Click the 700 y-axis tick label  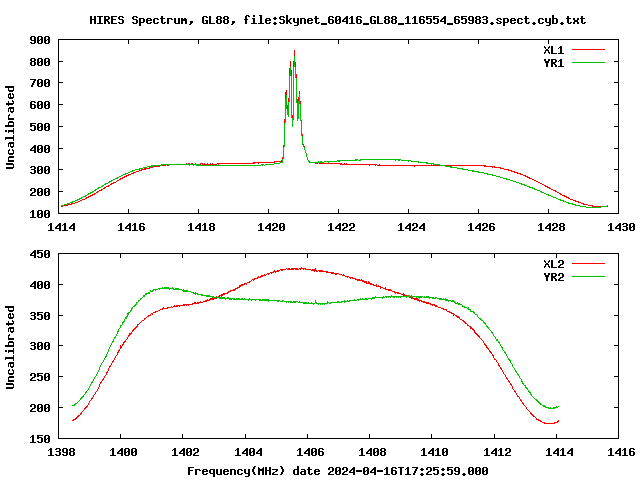[x=40, y=83]
